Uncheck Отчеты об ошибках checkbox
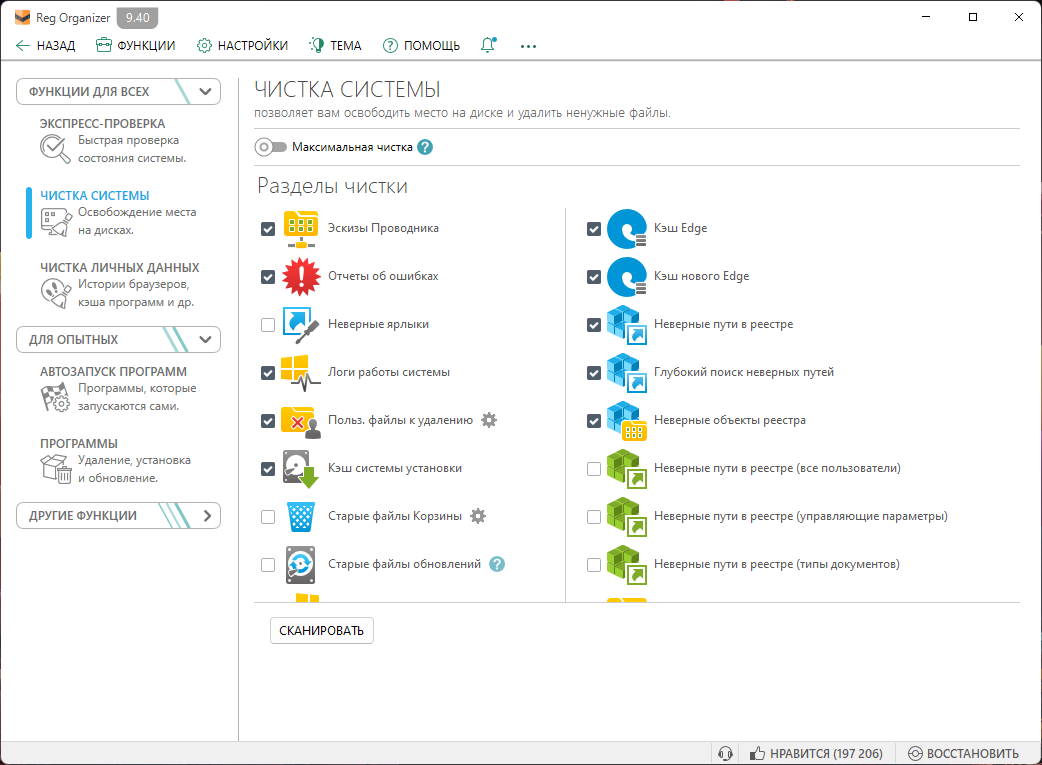 (268, 276)
